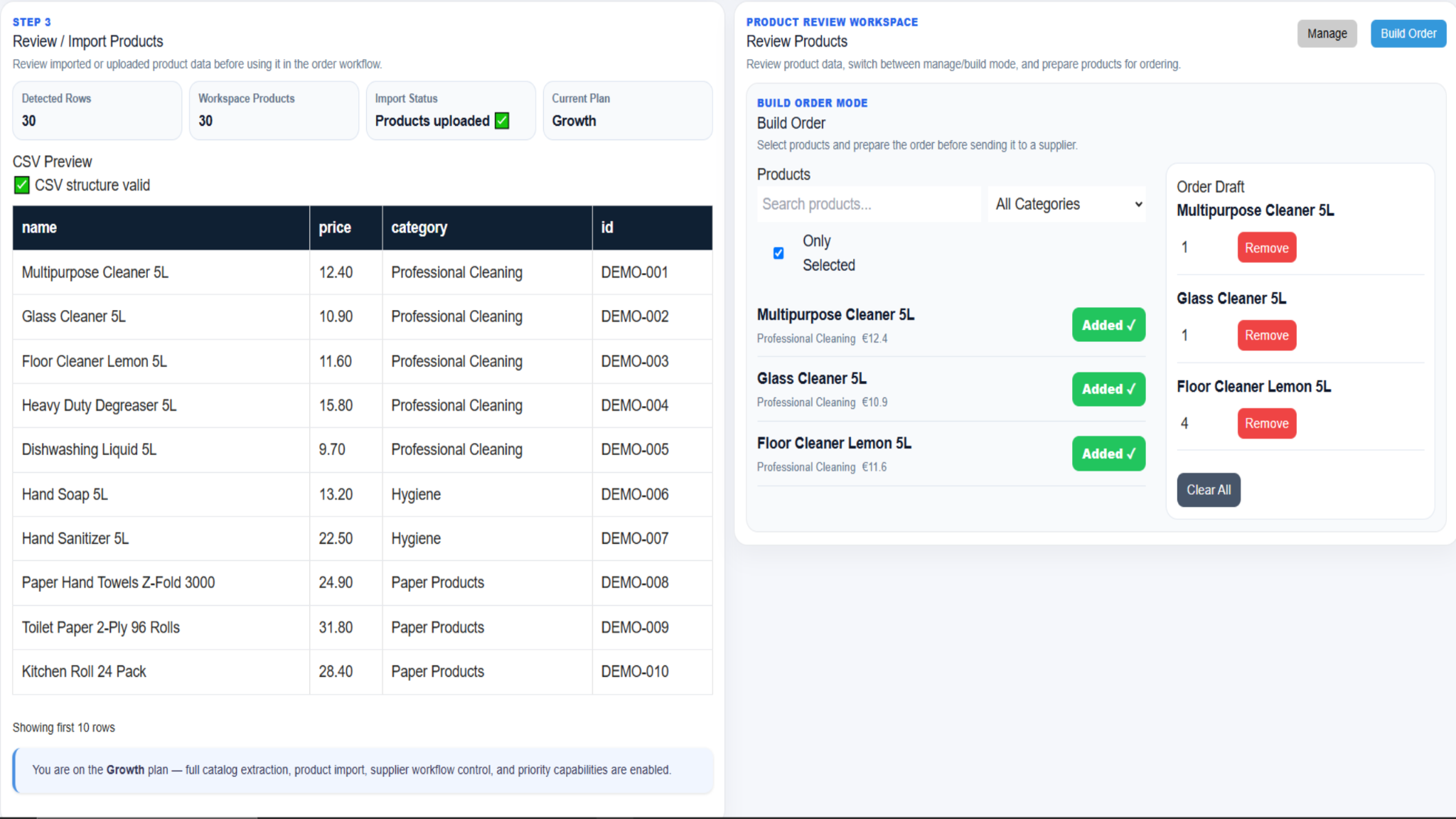The image size is (1456, 819).
Task: Select the Heavy Duty Degreaser 5L name cell
Action: 161,405
